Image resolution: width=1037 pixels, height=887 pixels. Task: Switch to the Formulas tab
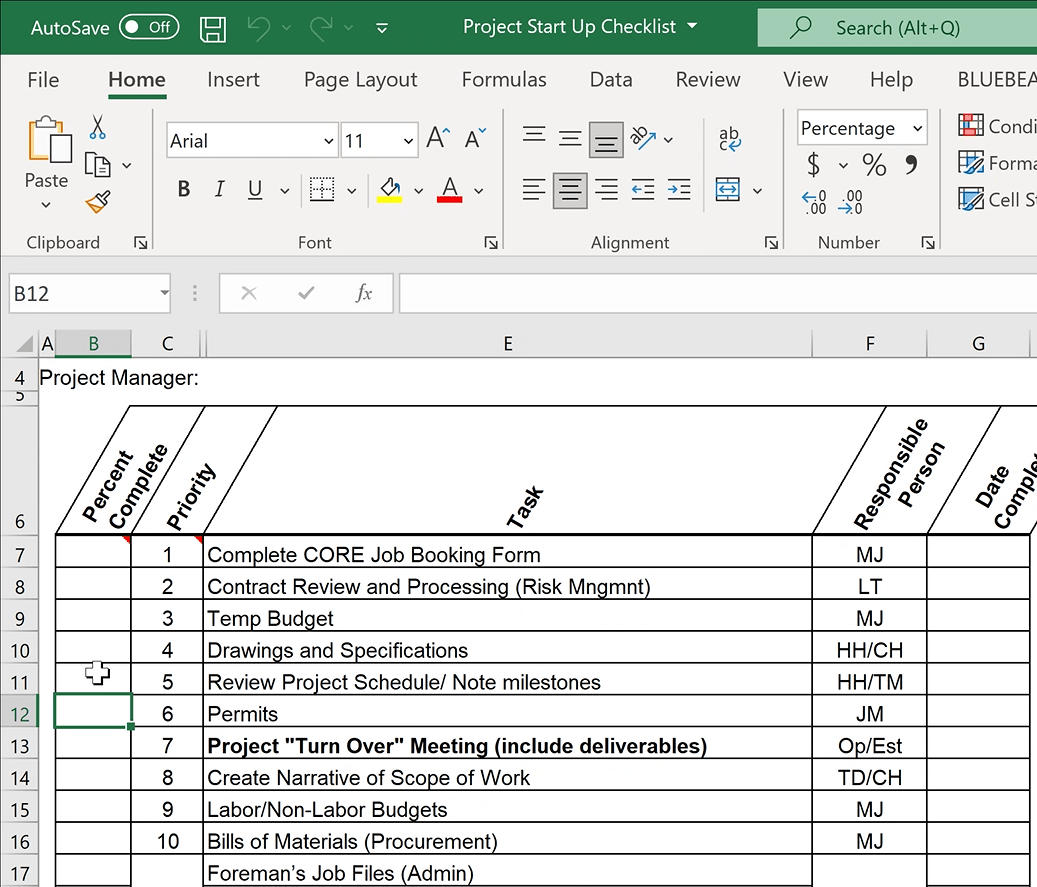504,80
